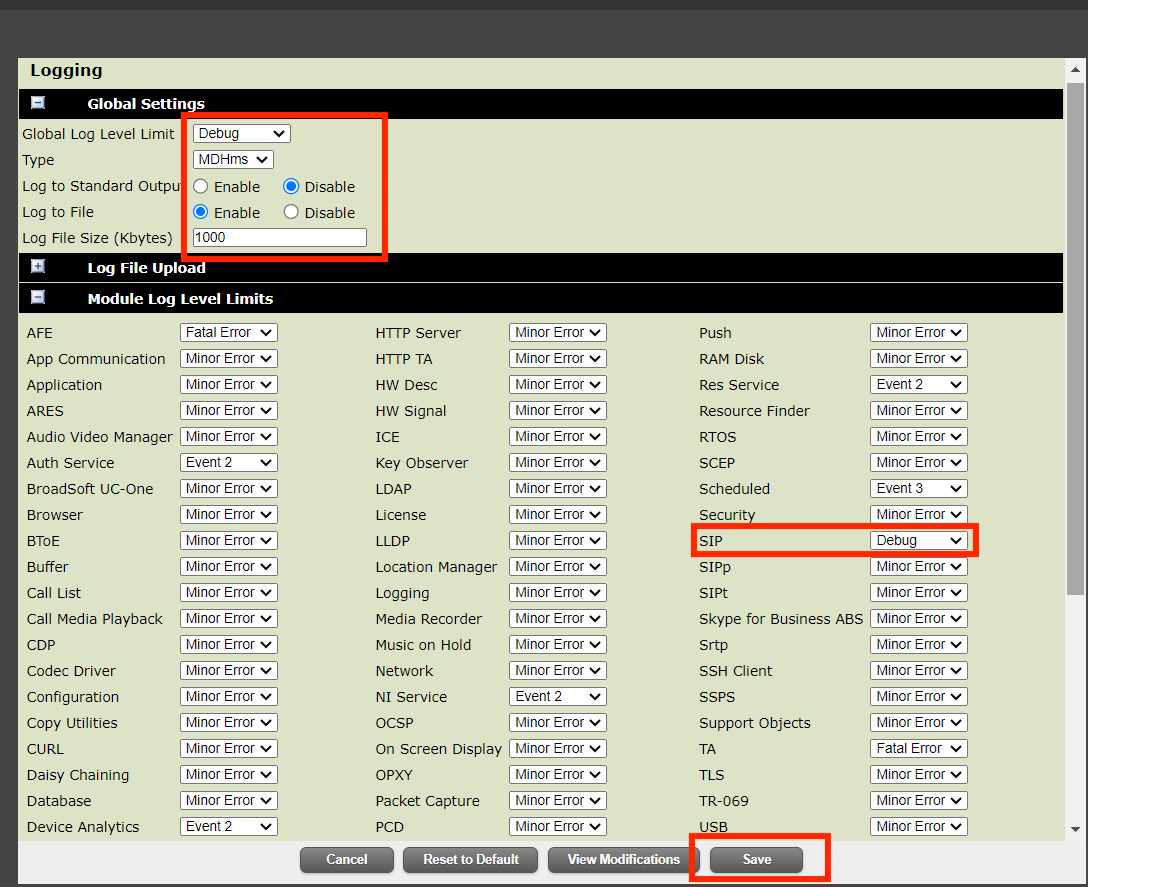Click the Cancel button
Viewport: 1152px width, 887px height.
click(x=347, y=859)
